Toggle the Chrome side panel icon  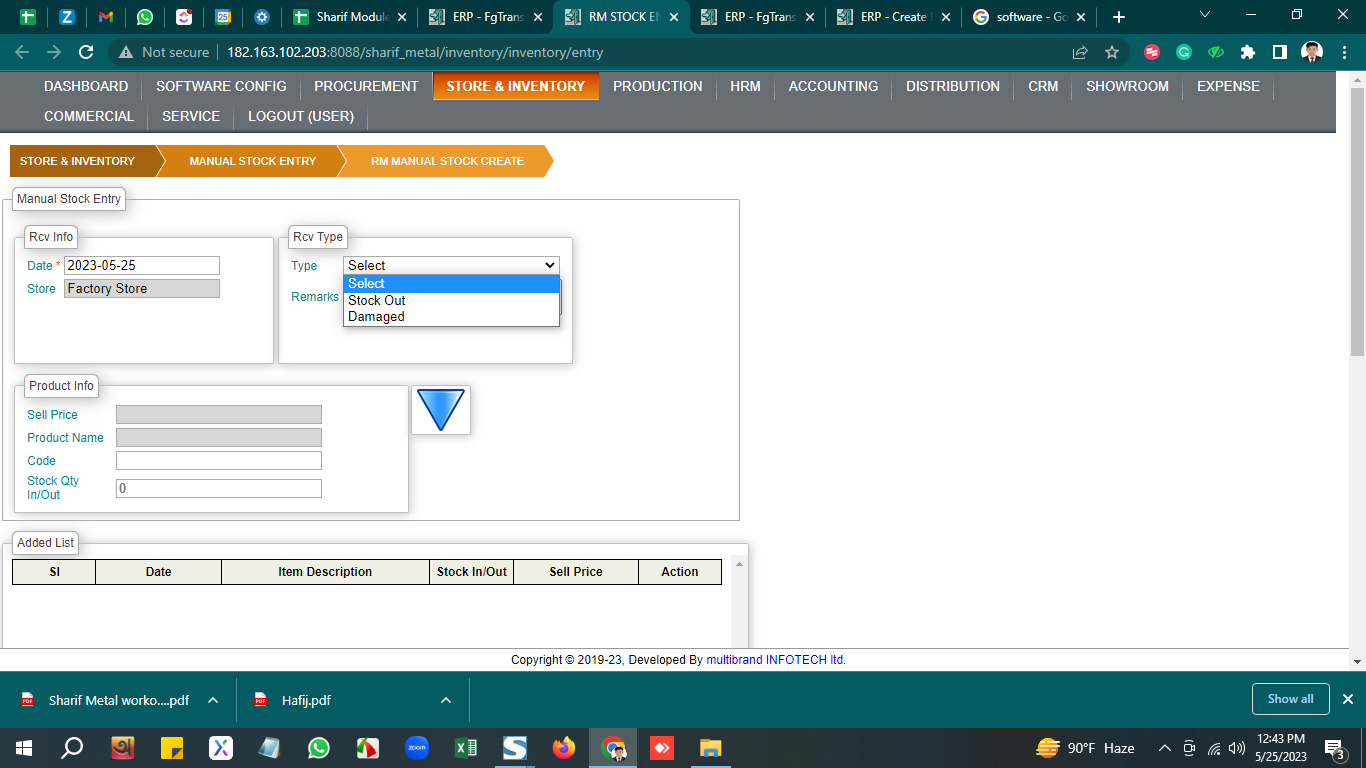click(x=1280, y=52)
